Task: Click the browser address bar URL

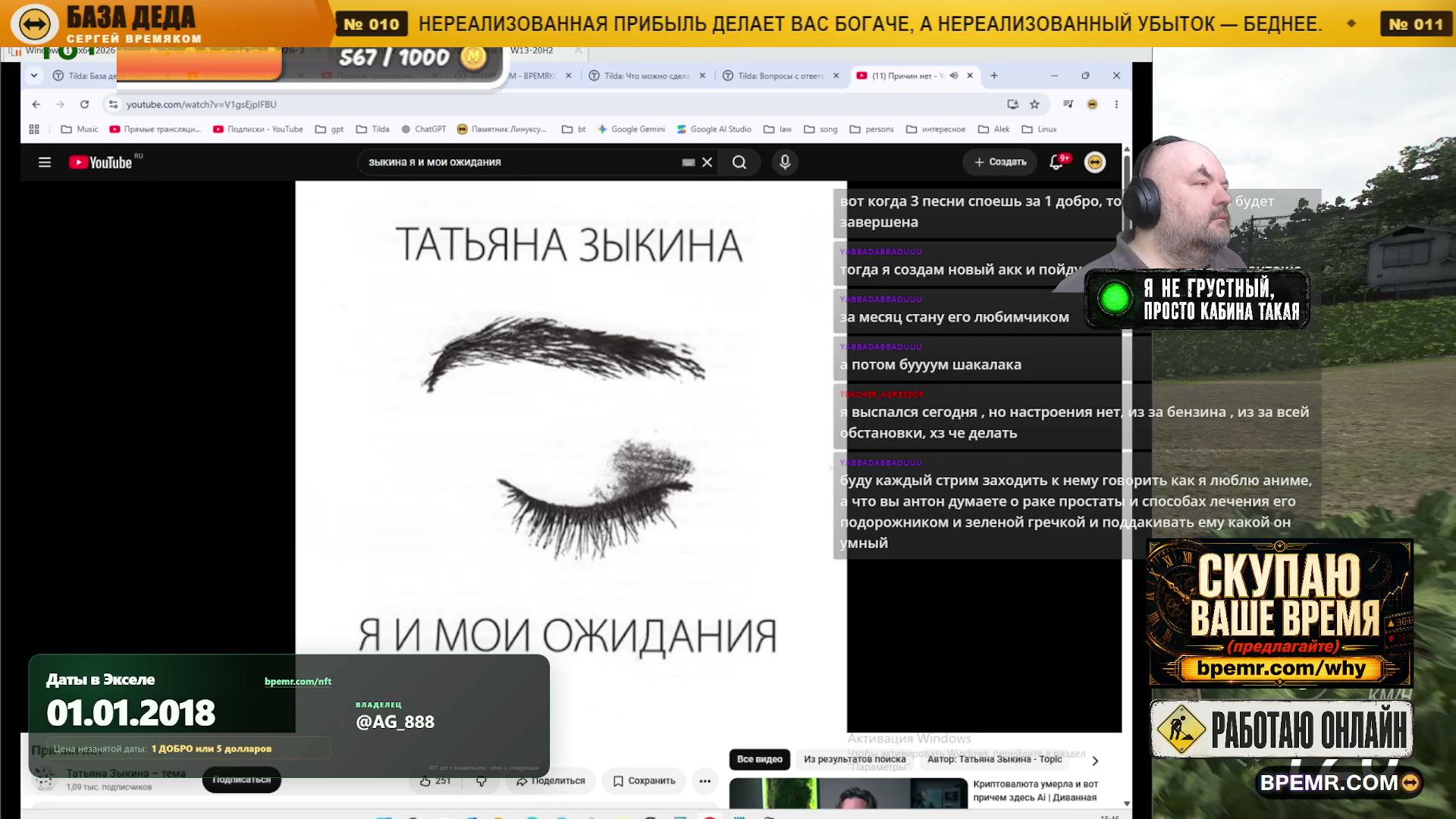Action: pyautogui.click(x=202, y=105)
